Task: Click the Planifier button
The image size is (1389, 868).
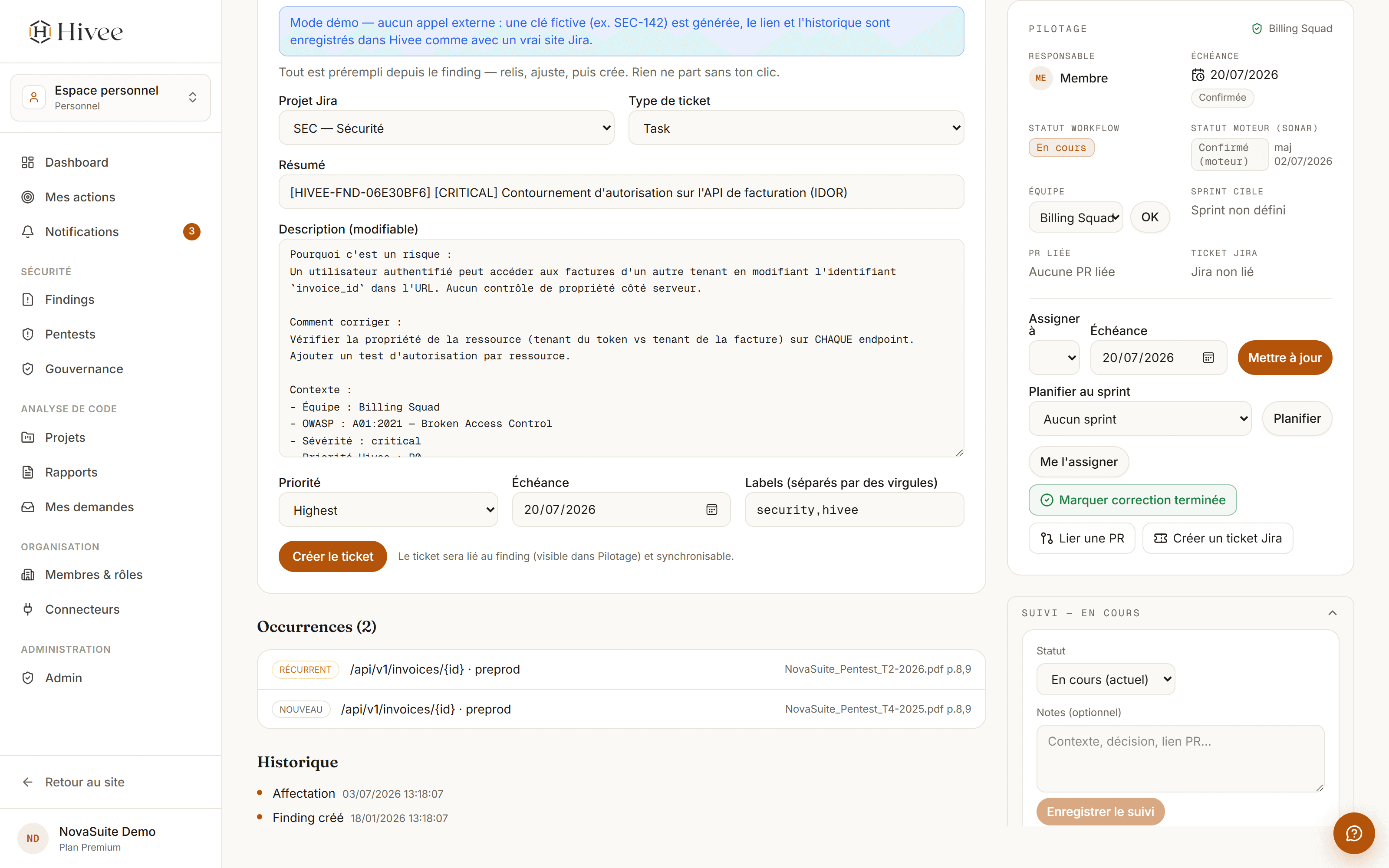Action: click(1297, 418)
